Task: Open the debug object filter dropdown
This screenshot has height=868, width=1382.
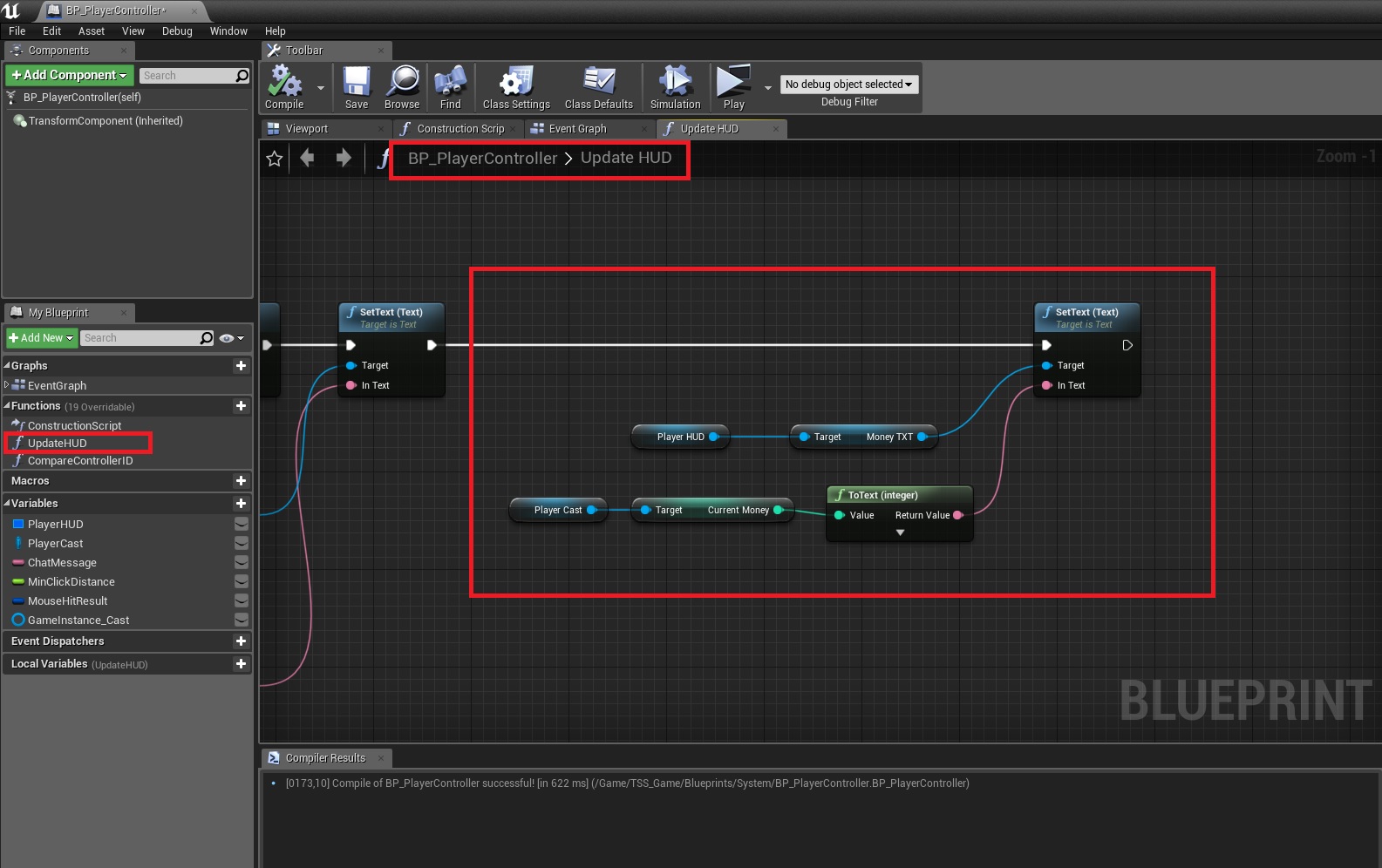Action: coord(848,85)
